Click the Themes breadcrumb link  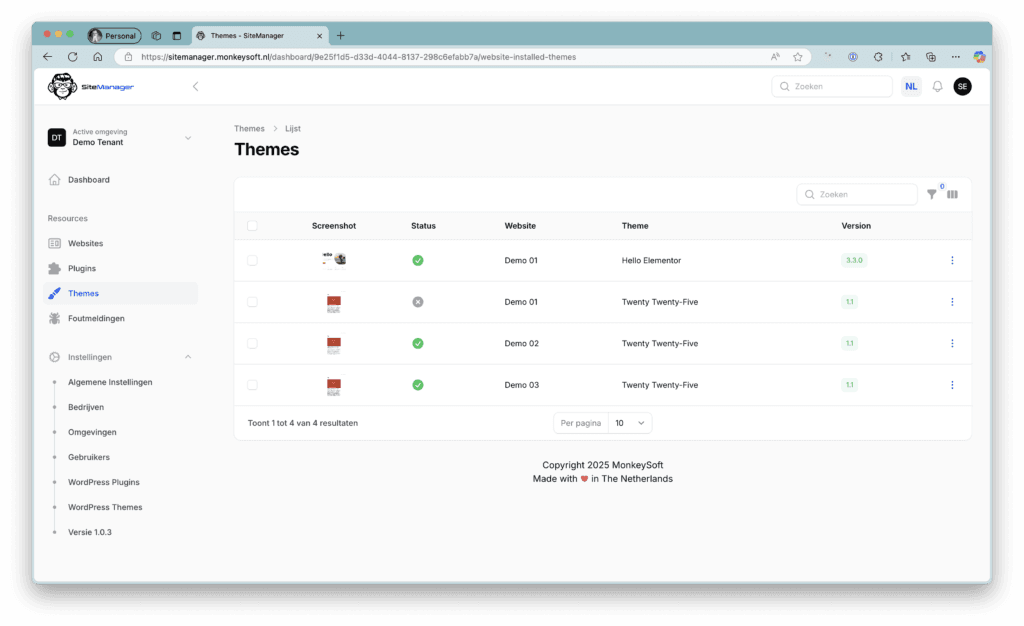tap(249, 129)
